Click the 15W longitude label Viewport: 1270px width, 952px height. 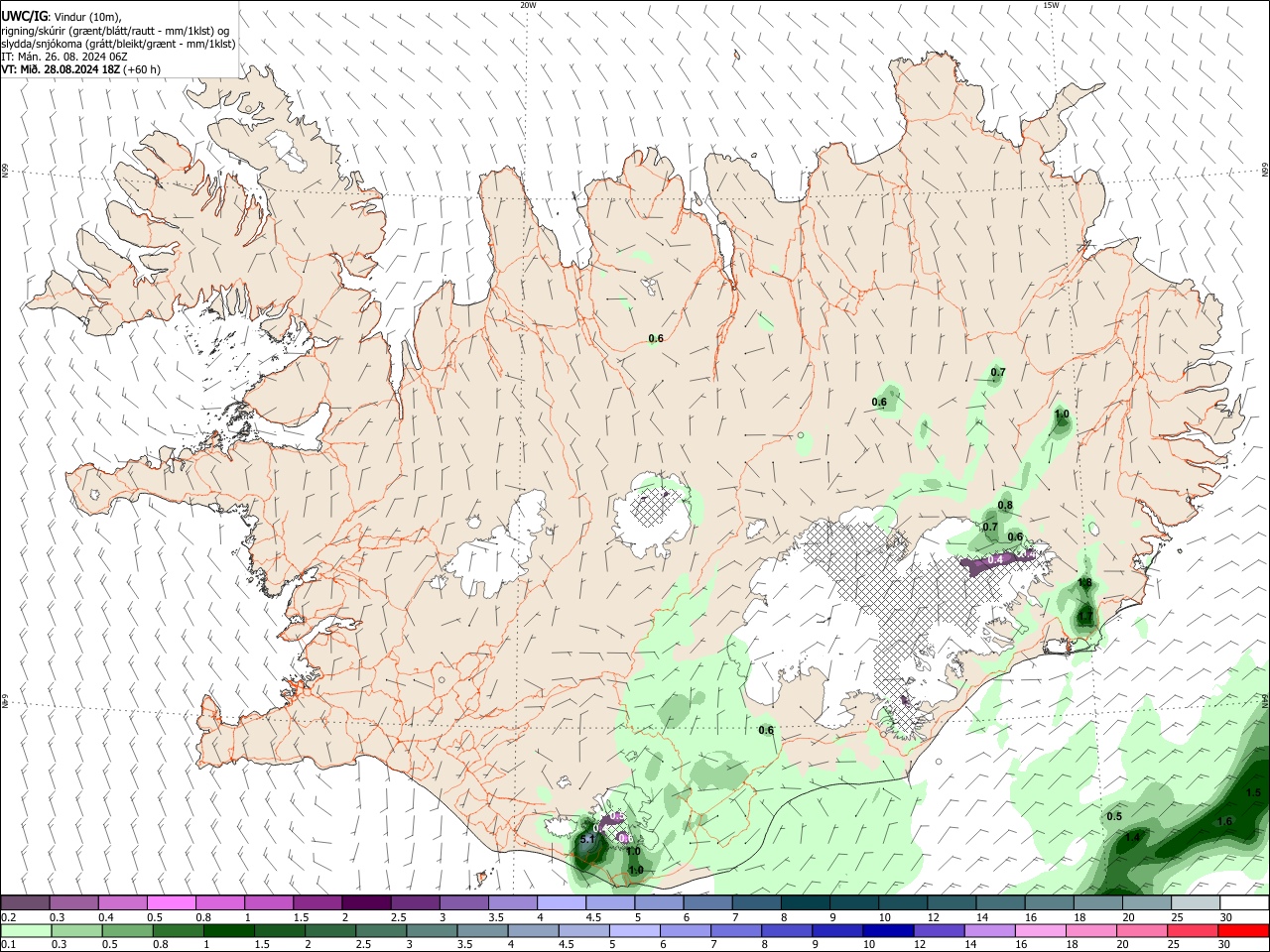pos(1051,5)
